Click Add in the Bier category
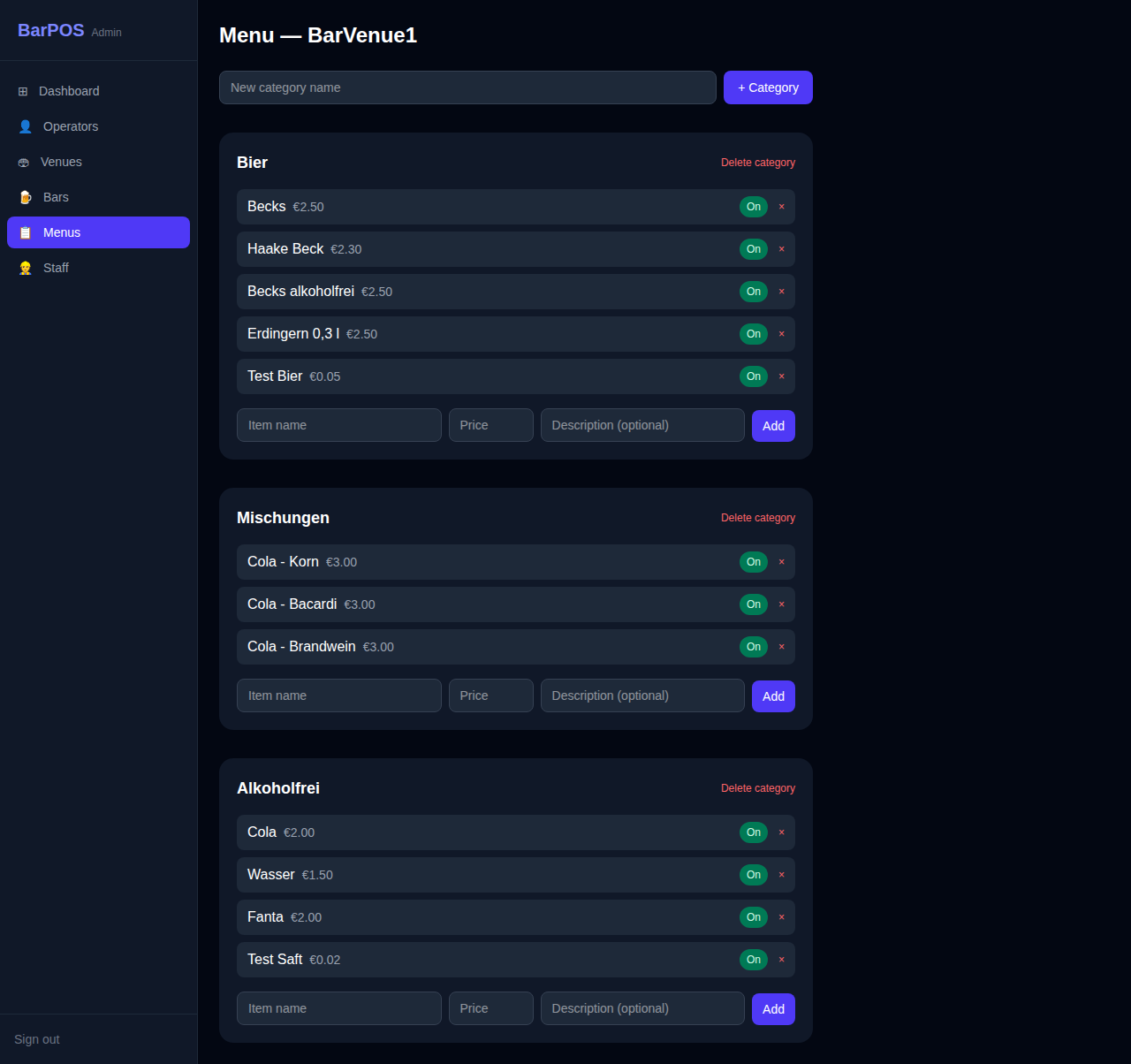The width and height of the screenshot is (1131, 1064). tap(772, 425)
